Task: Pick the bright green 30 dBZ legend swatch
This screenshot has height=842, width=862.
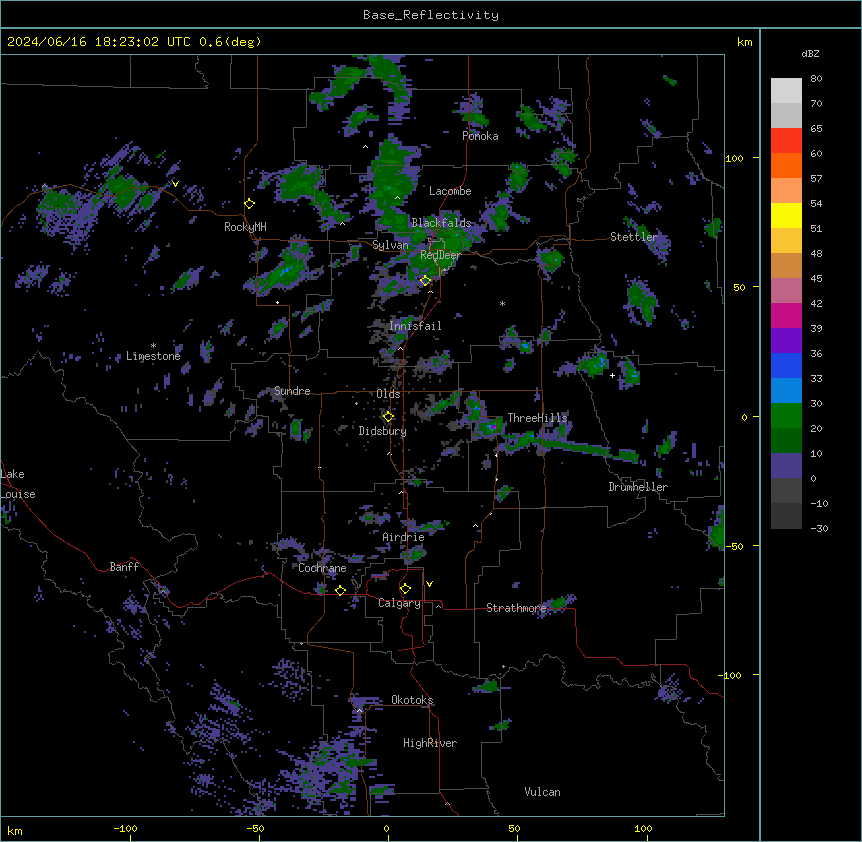Action: pos(786,416)
